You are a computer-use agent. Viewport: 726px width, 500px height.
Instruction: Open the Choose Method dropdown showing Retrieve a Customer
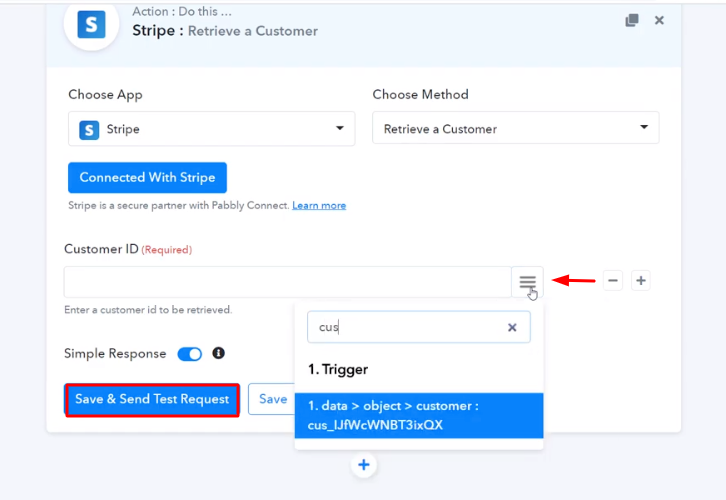point(516,128)
